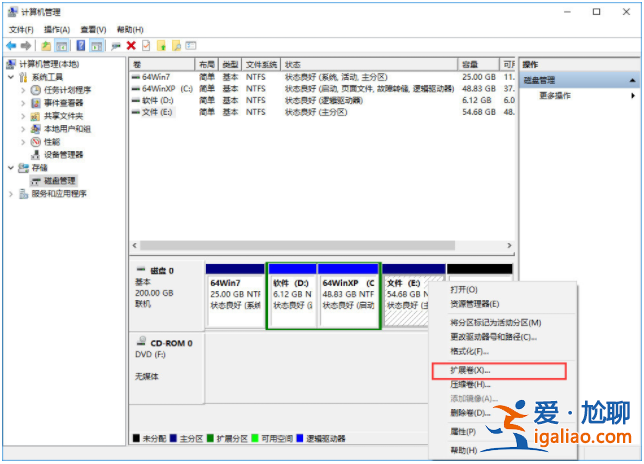Screen dimensions: 644x464
Task: Toggle the Show/Hide Action Pane toolbar icon
Action: coord(97,46)
